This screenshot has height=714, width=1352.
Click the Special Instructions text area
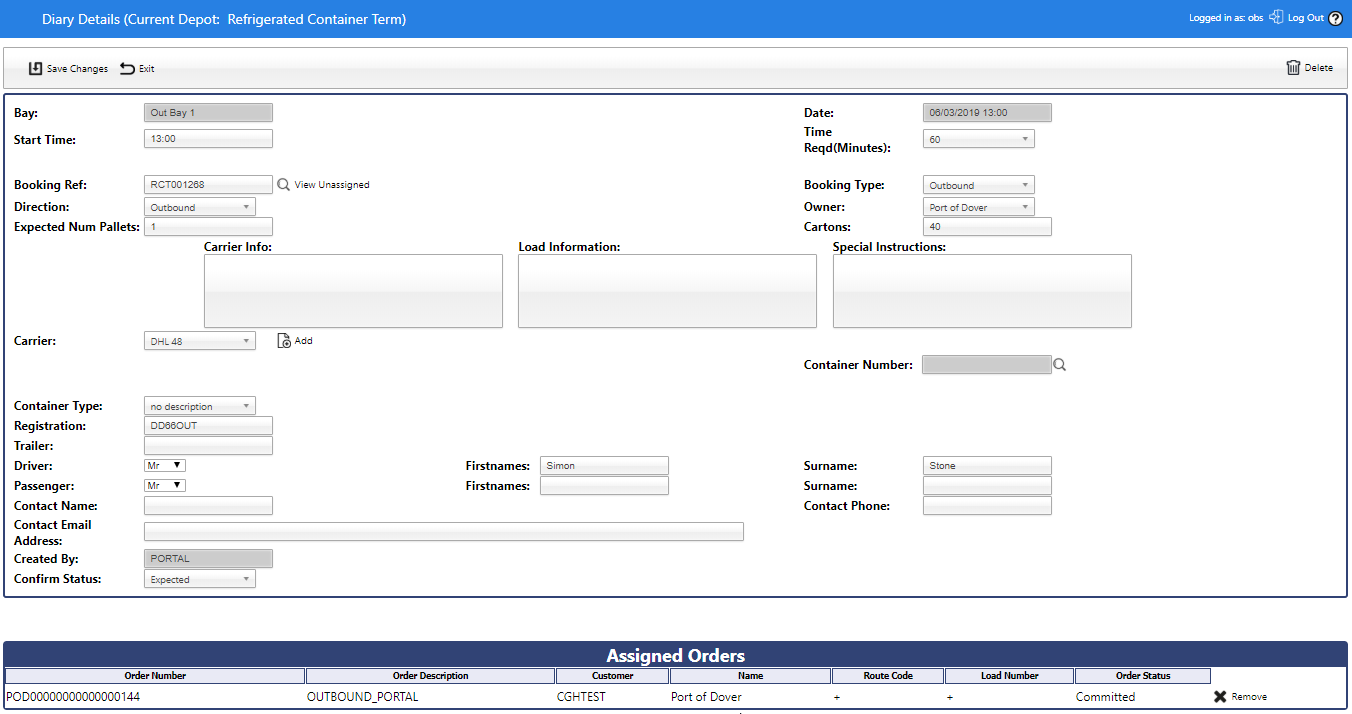(x=981, y=291)
